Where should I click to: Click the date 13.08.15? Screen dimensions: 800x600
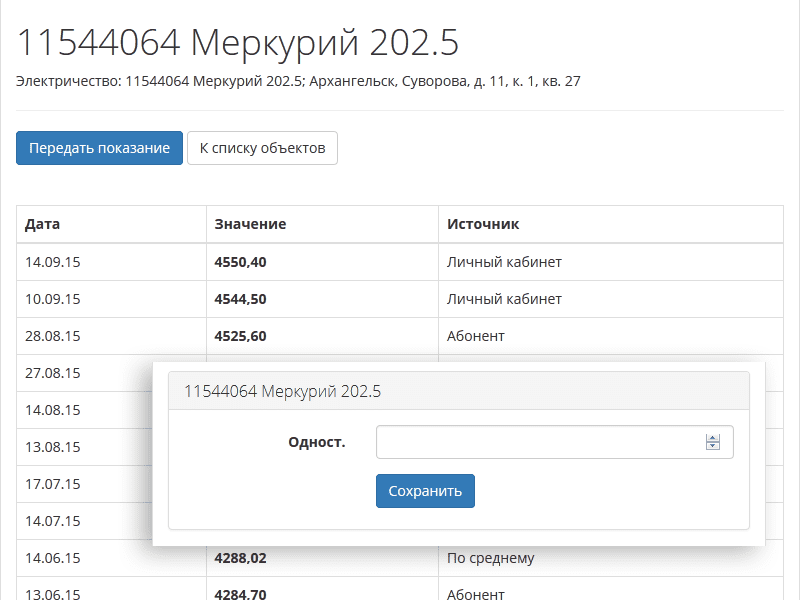[53, 447]
